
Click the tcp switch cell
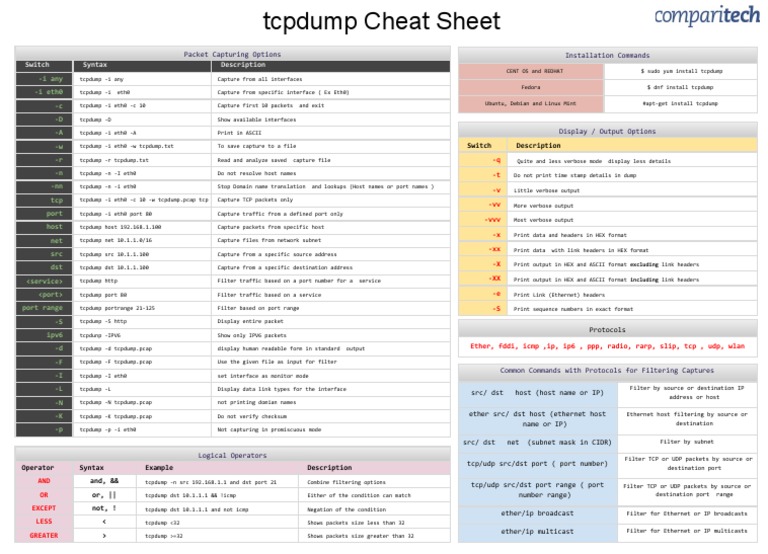(x=44, y=200)
